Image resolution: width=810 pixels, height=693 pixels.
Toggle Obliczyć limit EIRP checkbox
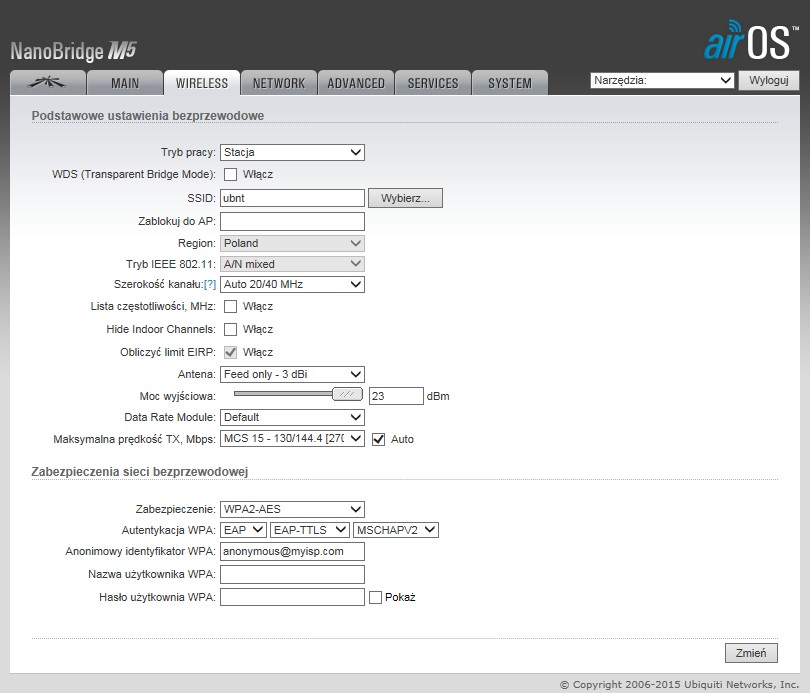coord(230,352)
